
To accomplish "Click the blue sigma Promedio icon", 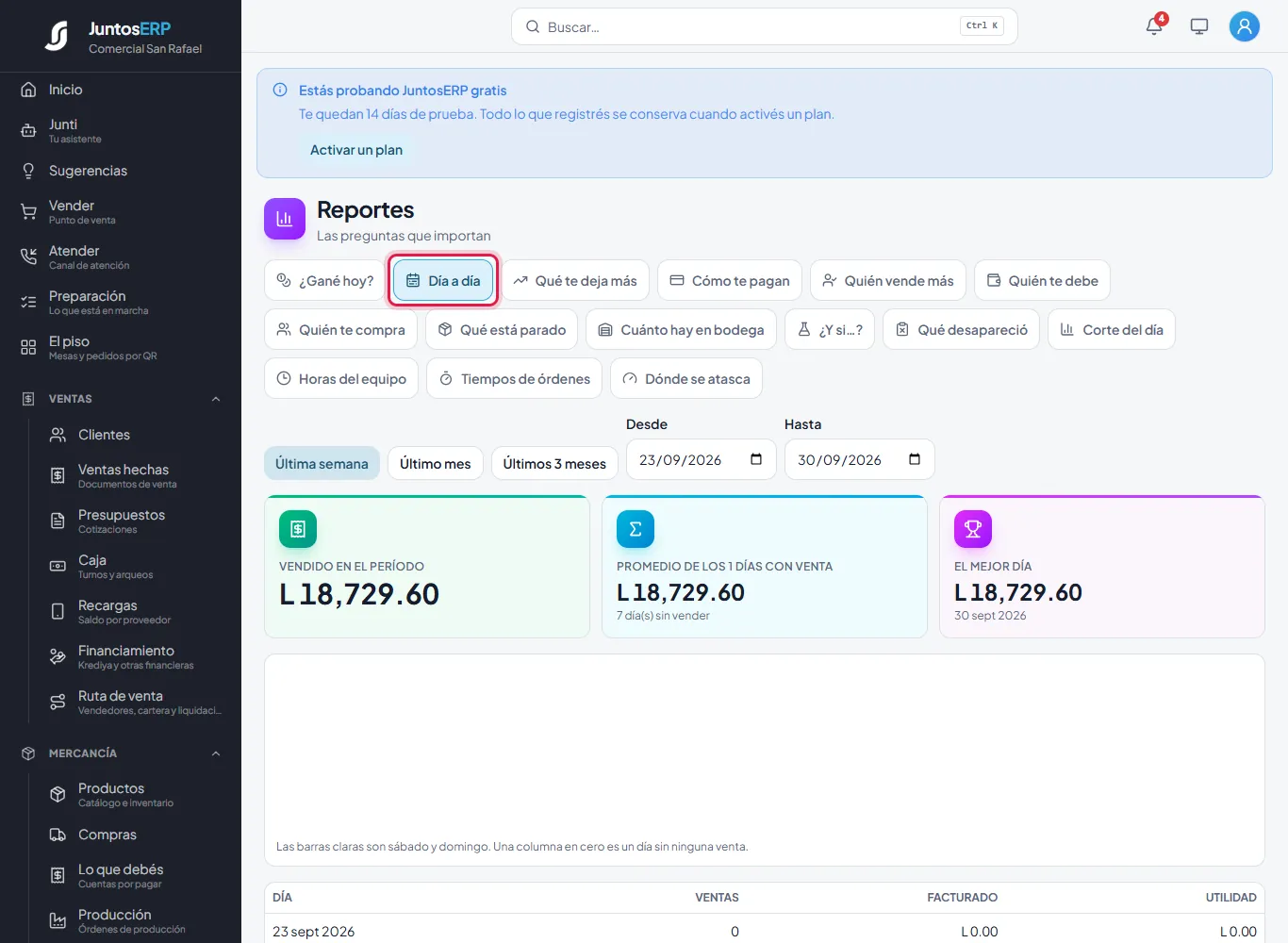I will (636, 529).
